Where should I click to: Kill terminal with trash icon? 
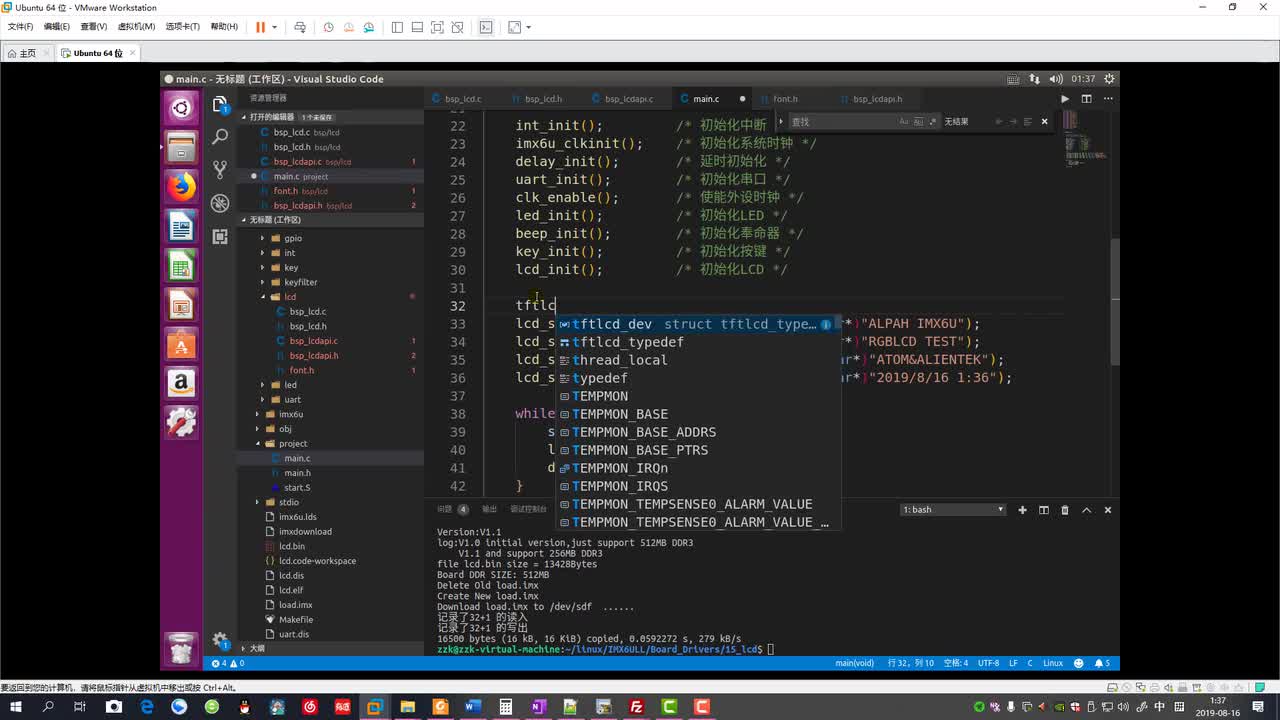pos(1065,510)
